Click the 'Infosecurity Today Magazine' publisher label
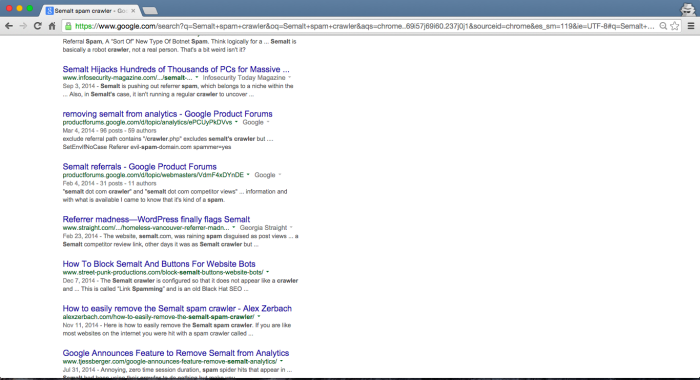This screenshot has width=700, height=380. [244, 78]
